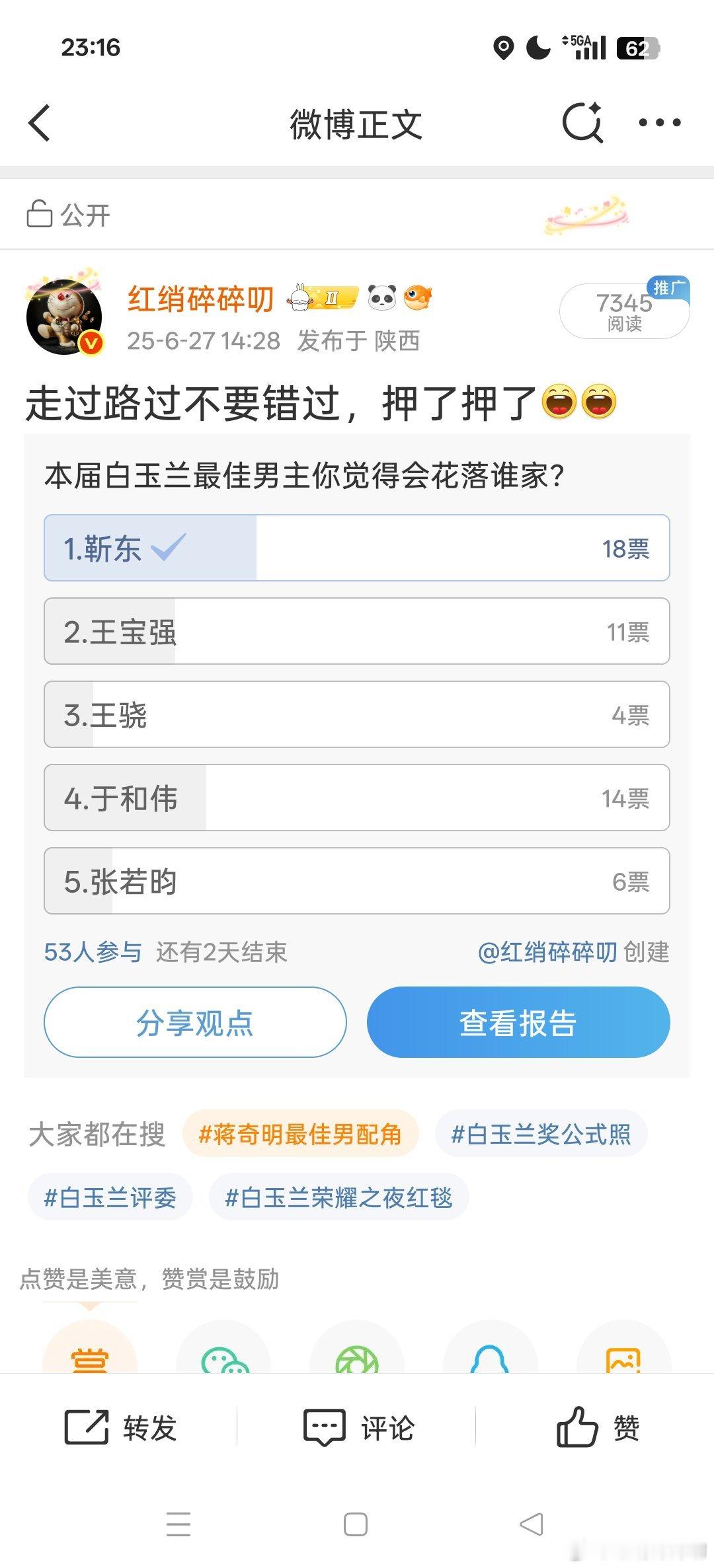714x1568 pixels.
Task: Select poll option 2.王宝强
Action: click(x=357, y=631)
